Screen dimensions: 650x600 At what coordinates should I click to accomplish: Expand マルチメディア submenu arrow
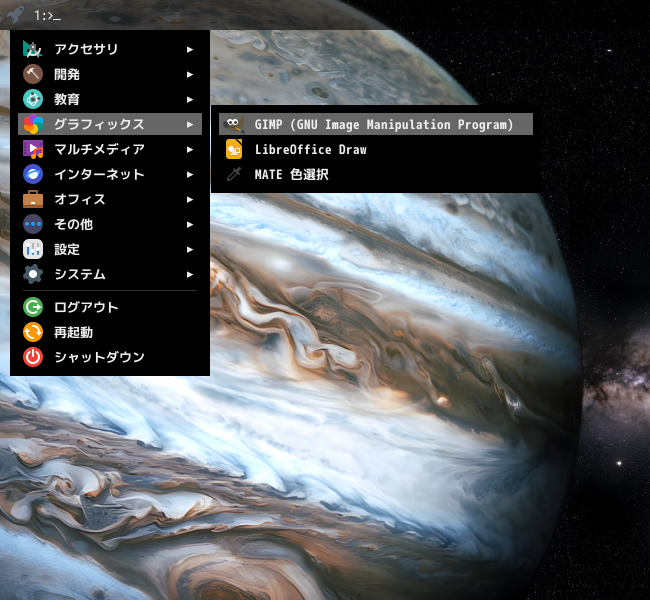pyautogui.click(x=190, y=149)
